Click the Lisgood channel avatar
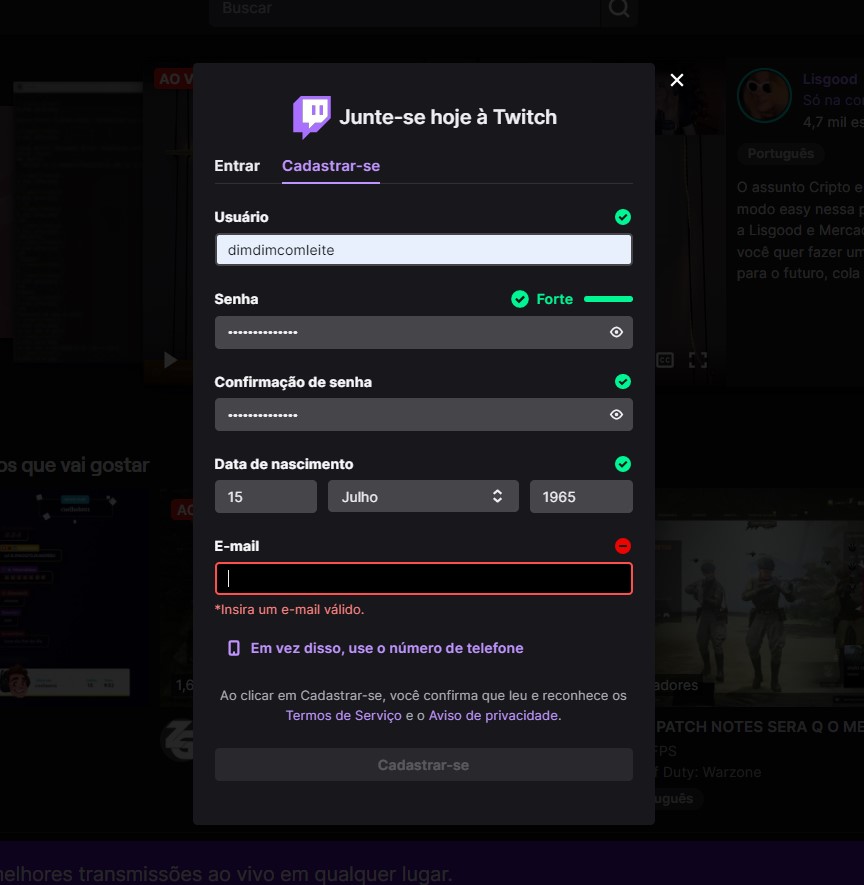 (x=765, y=96)
